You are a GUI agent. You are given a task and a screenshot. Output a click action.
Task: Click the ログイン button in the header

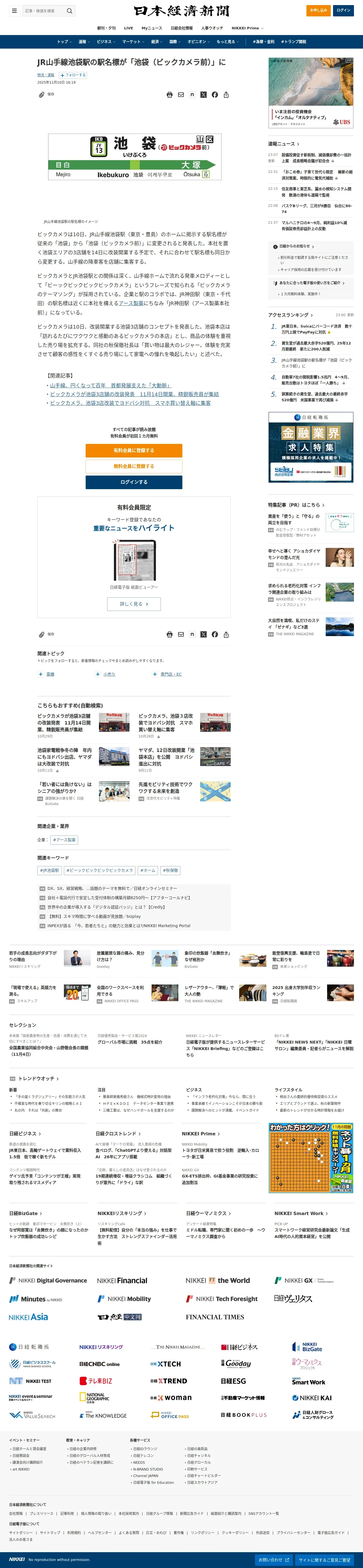pos(343,10)
